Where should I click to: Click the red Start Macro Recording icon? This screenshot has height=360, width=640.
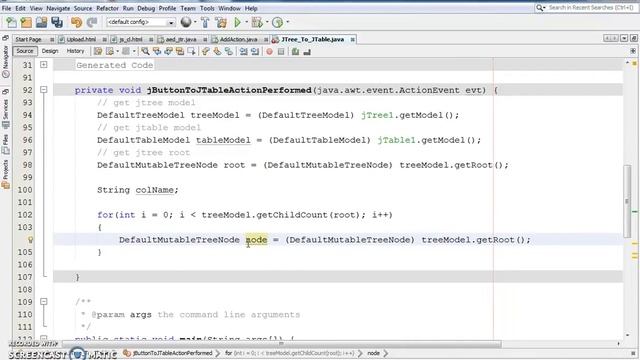tap(269, 51)
